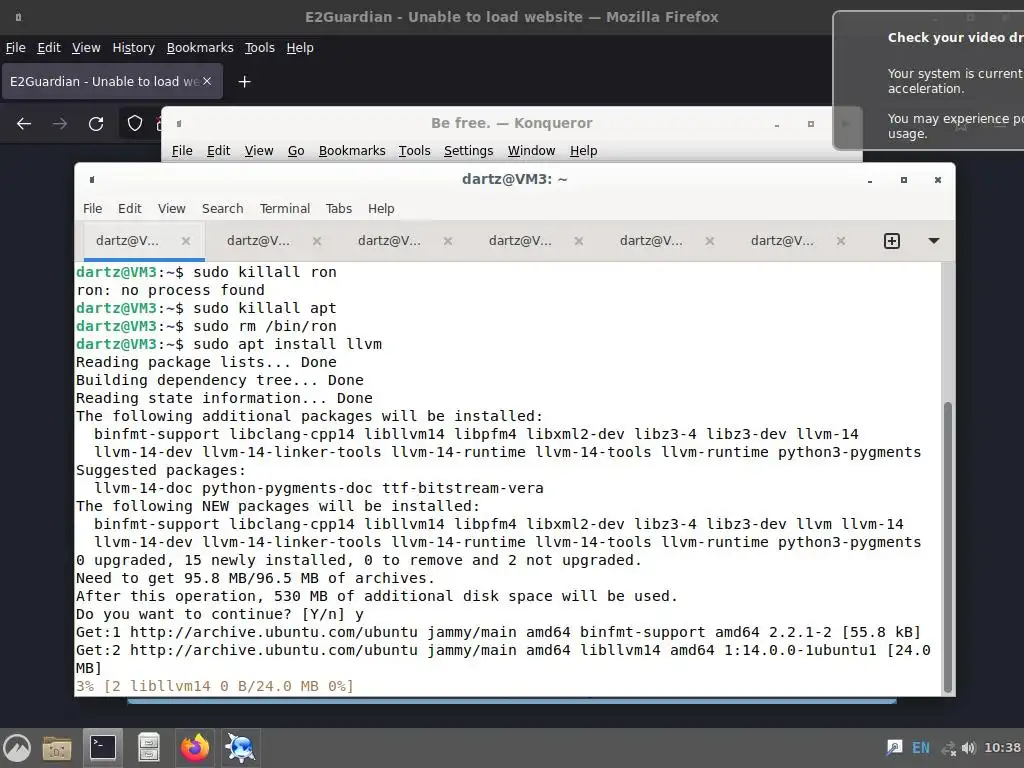Open the Edit menu in the terminal window

tap(129, 208)
